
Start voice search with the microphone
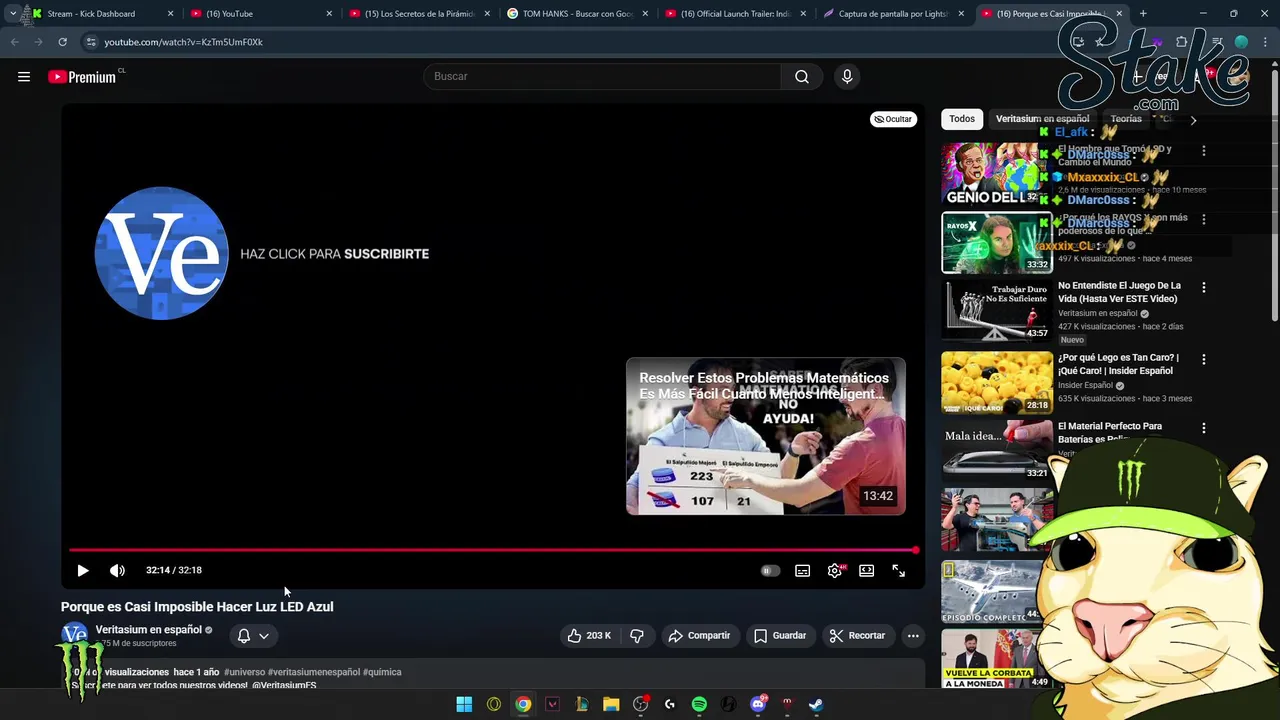847,76
